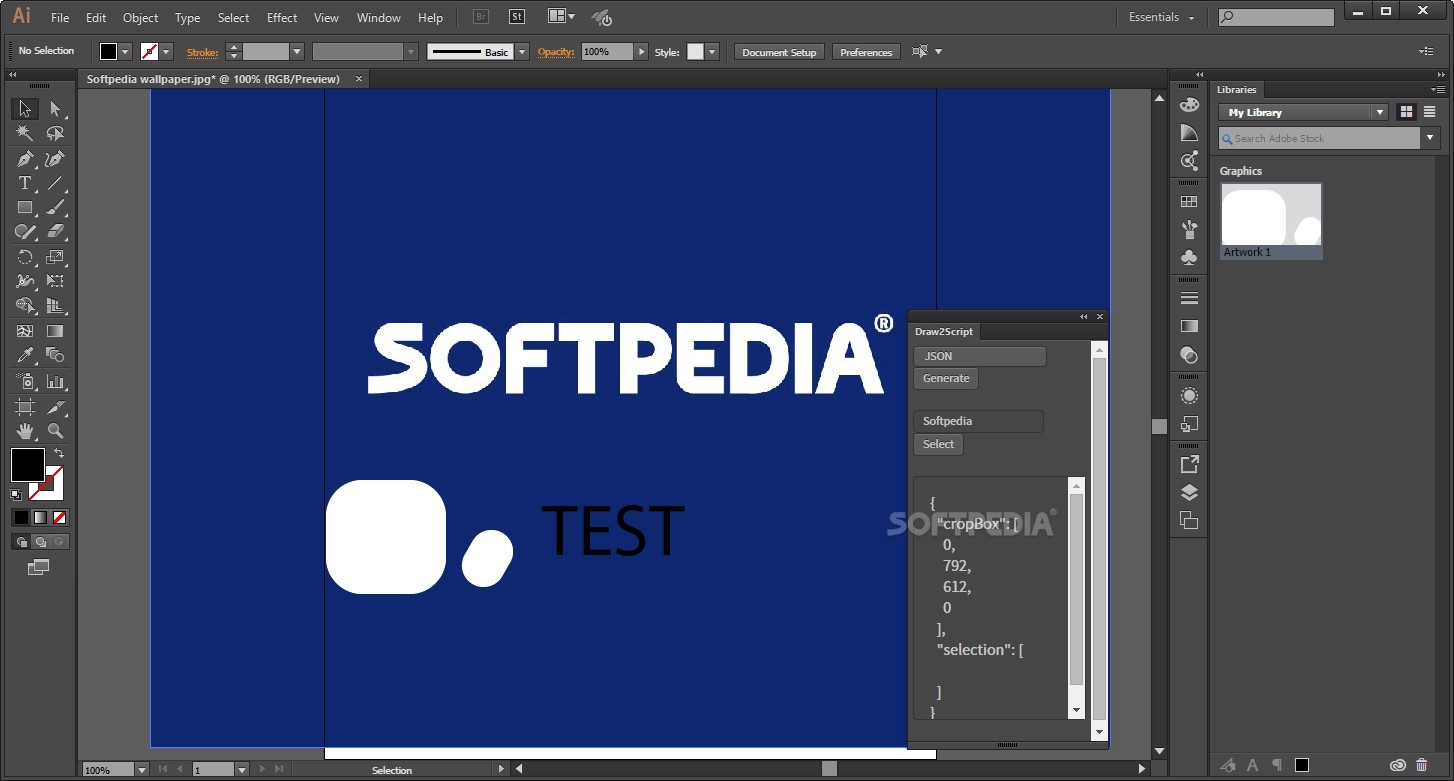This screenshot has width=1454, height=781.
Task: Click Document Setup button
Action: point(779,52)
